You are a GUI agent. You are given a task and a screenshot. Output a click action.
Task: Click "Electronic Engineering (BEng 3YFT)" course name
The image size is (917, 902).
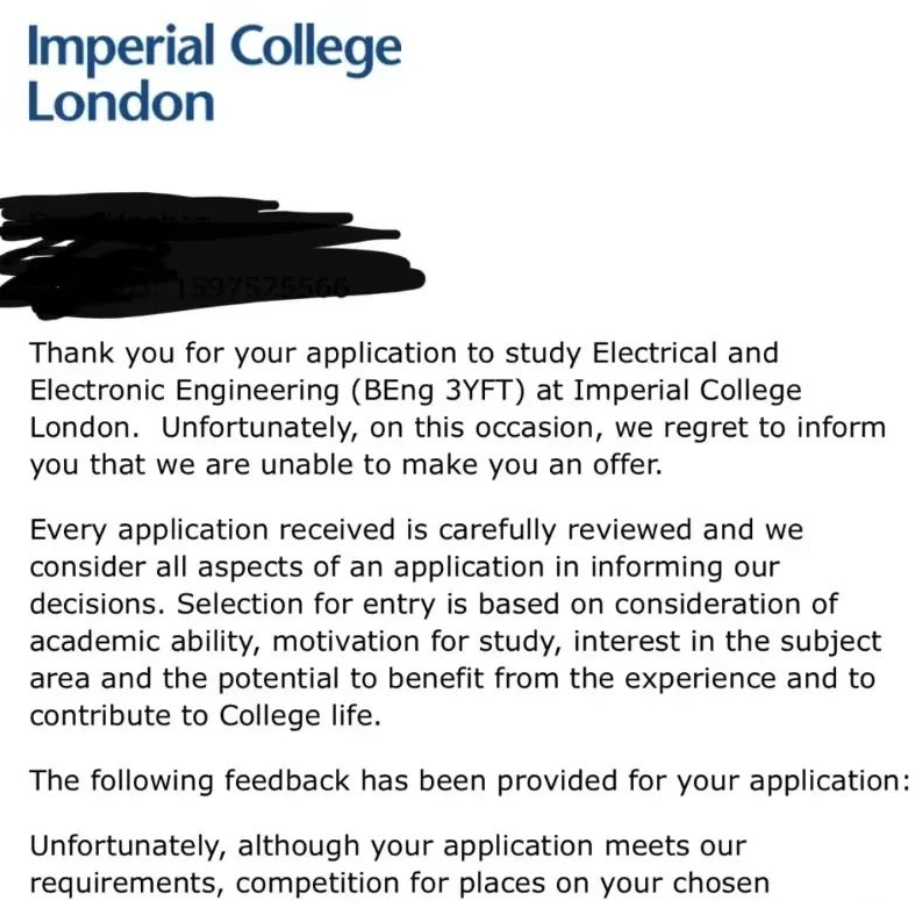point(277,391)
